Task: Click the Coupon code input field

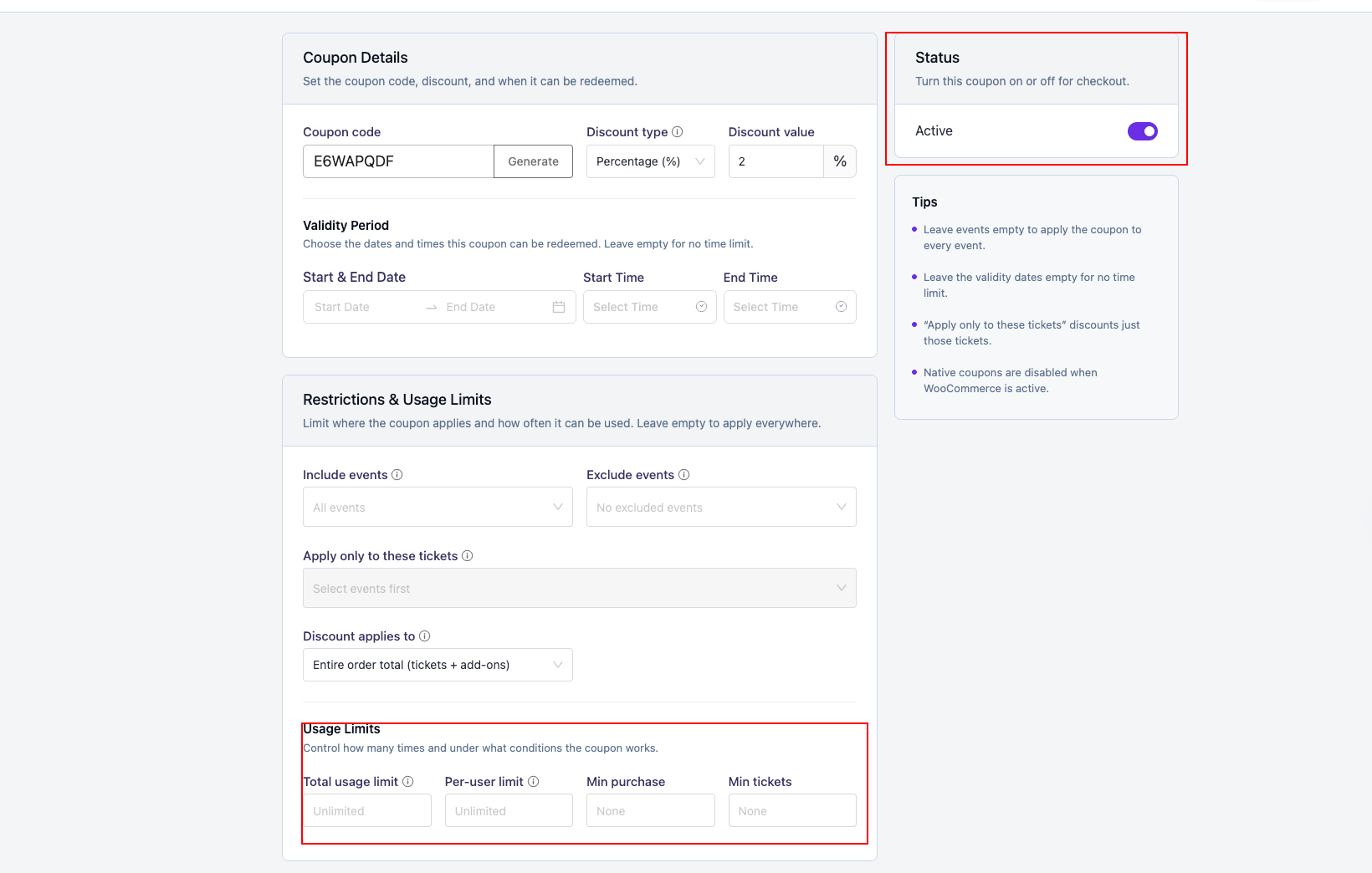Action: pyautogui.click(x=398, y=161)
